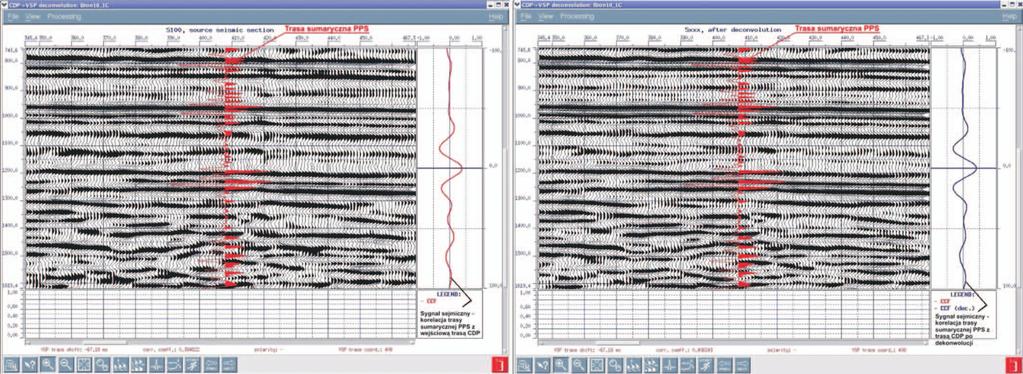
Task: Click the last horizontal-lines icon in right window toolbar
Action: (x=743, y=365)
